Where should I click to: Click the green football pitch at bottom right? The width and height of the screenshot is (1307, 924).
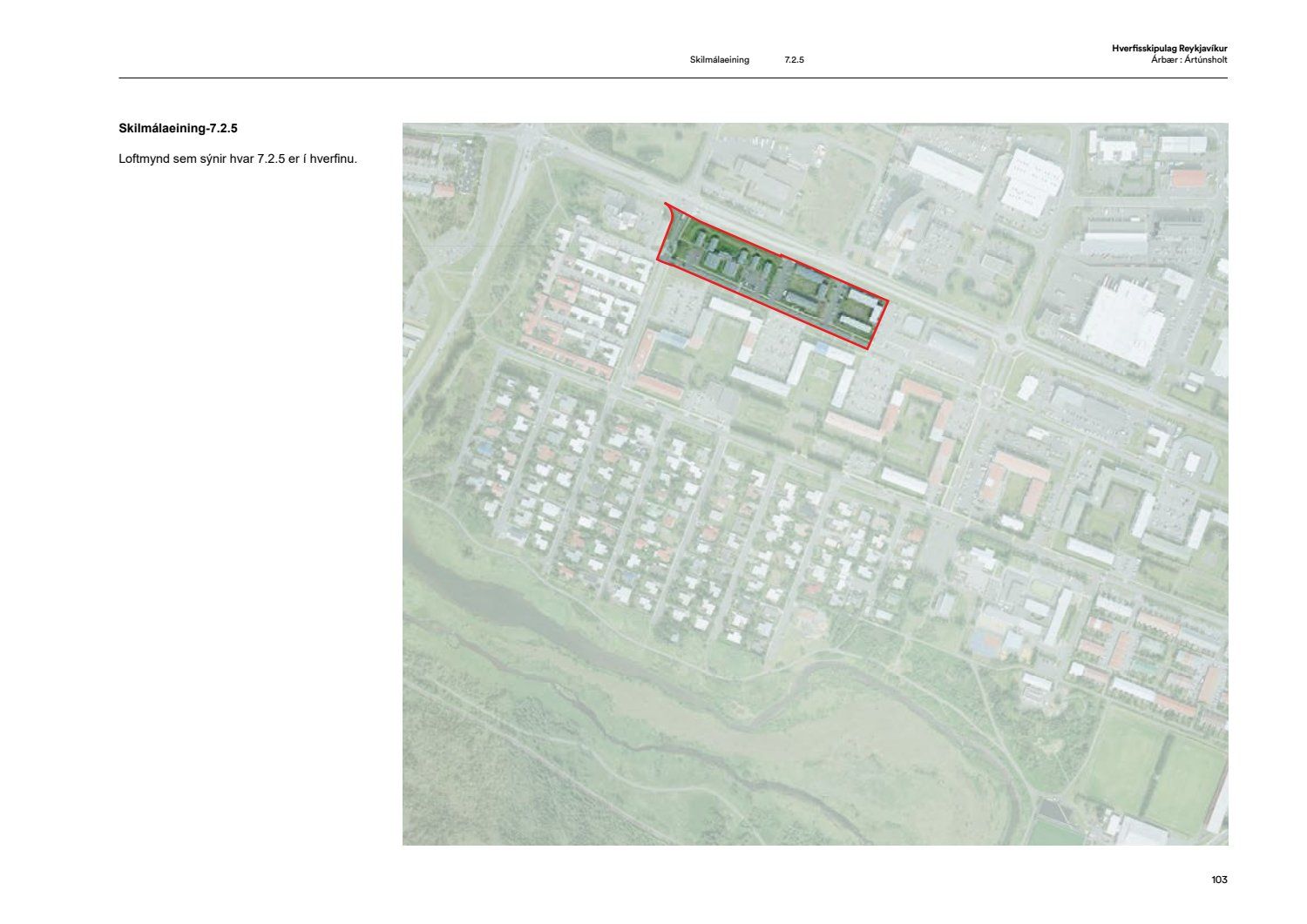[1185, 779]
